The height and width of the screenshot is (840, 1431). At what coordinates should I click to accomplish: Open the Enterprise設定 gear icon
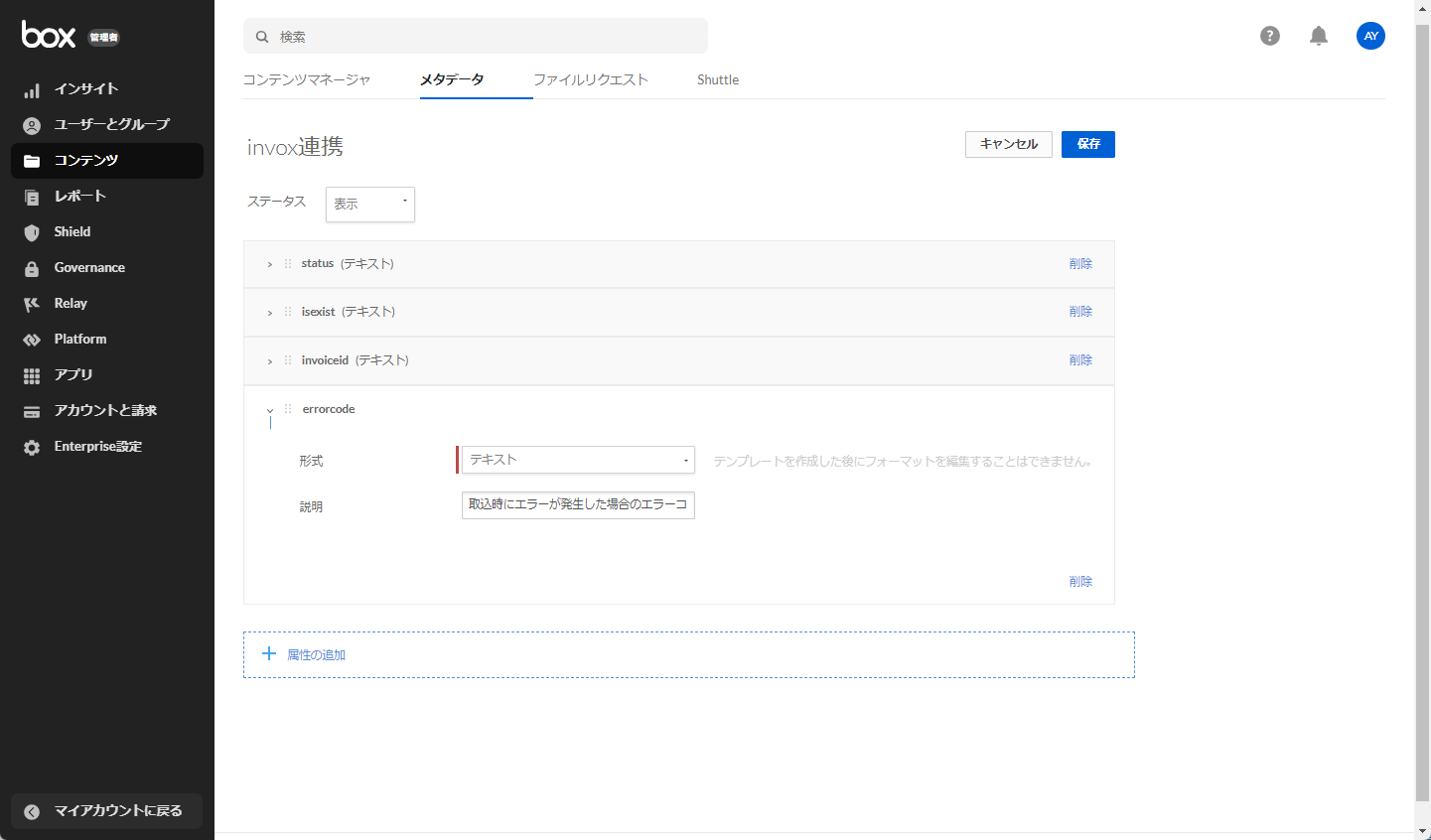31,446
